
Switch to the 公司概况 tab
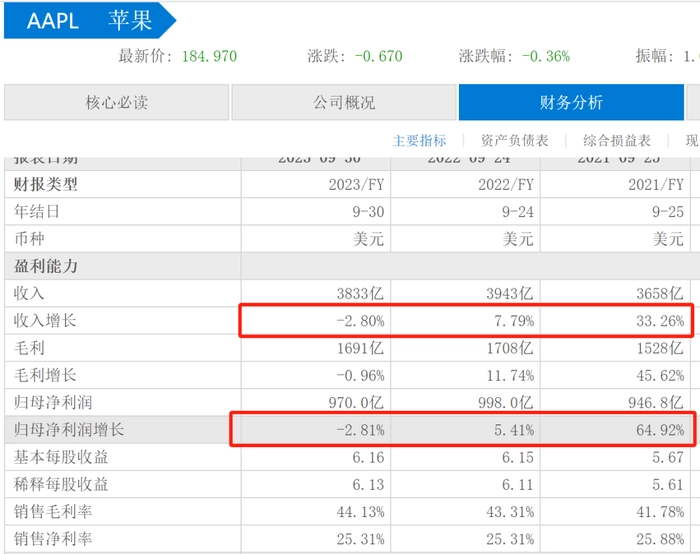(342, 103)
